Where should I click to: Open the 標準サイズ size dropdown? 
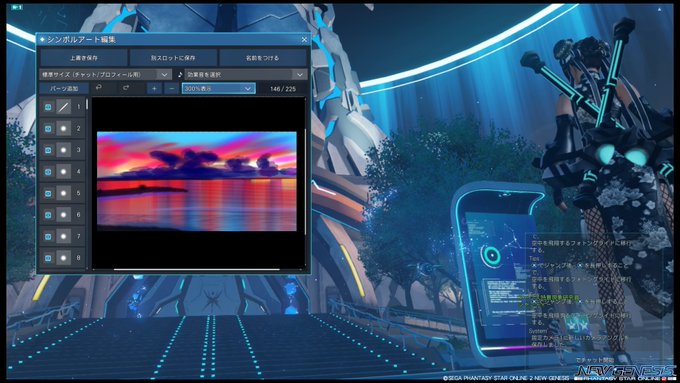pyautogui.click(x=105, y=75)
